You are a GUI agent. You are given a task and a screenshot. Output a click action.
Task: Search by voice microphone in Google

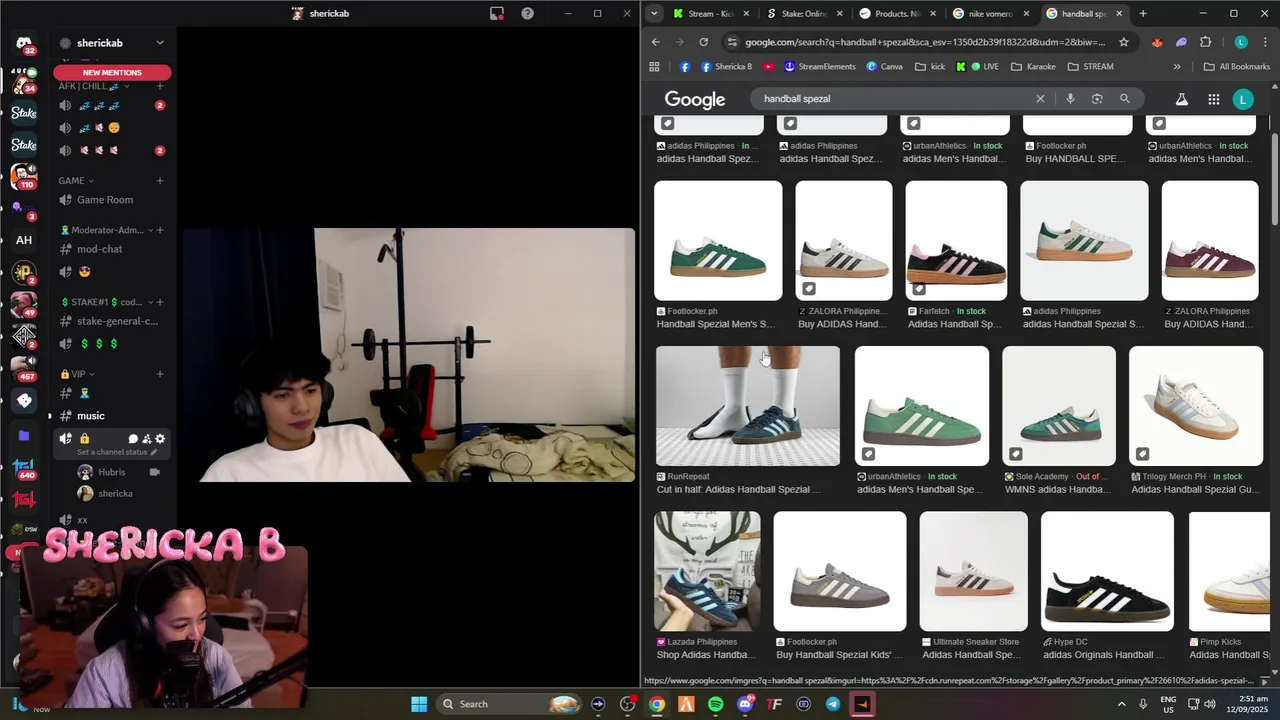[1070, 99]
